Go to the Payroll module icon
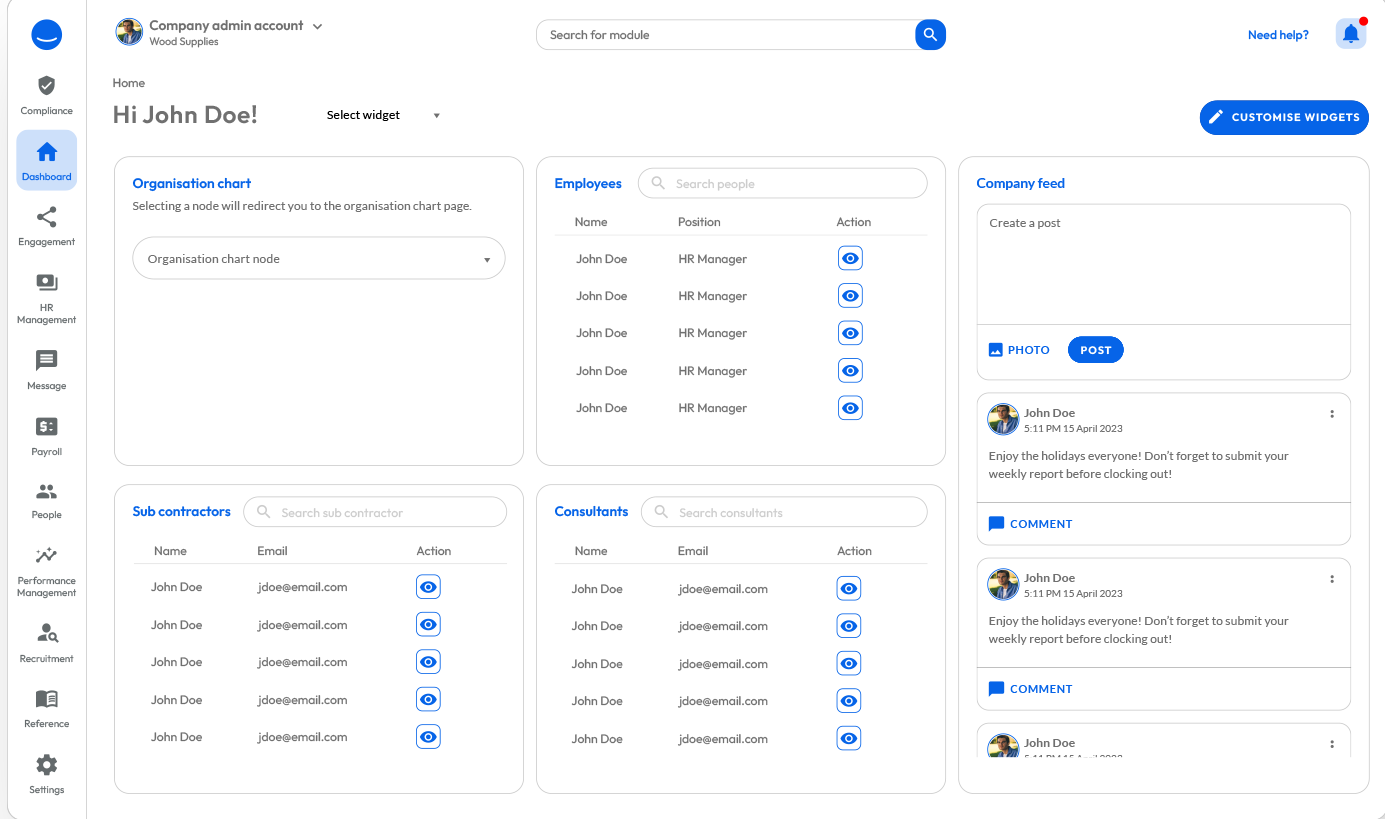The height and width of the screenshot is (819, 1385). pyautogui.click(x=46, y=427)
